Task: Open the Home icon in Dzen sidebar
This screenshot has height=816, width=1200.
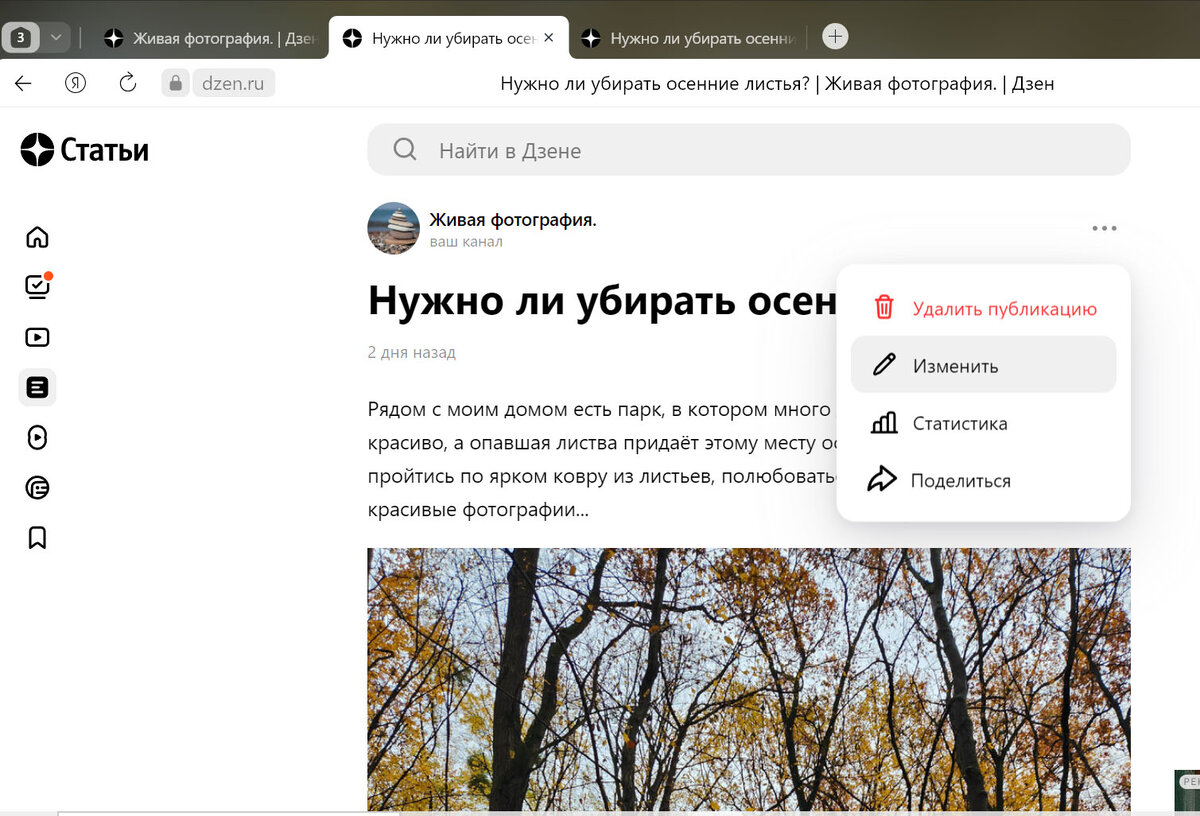Action: (37, 237)
